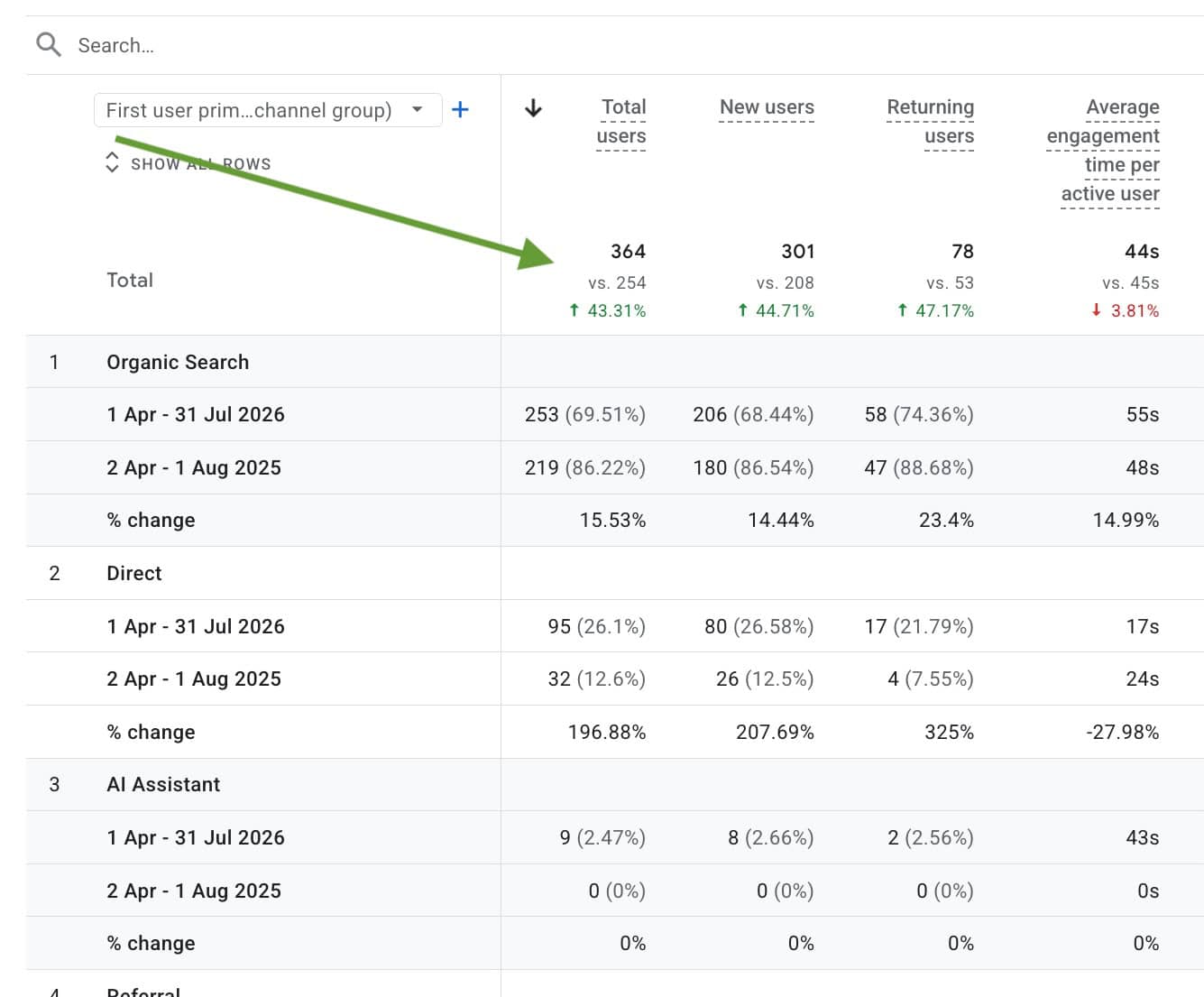The image size is (1204, 997).
Task: Select the Total row label
Action: (x=130, y=280)
